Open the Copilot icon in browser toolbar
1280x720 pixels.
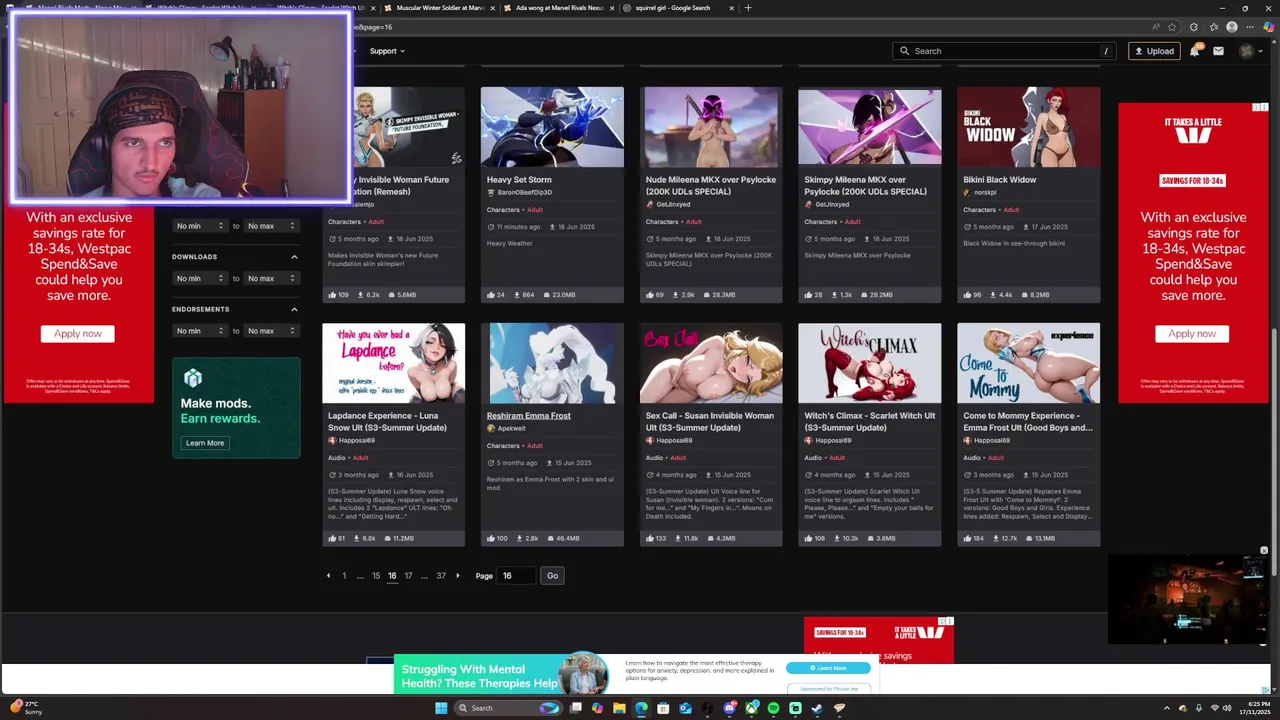1269,27
